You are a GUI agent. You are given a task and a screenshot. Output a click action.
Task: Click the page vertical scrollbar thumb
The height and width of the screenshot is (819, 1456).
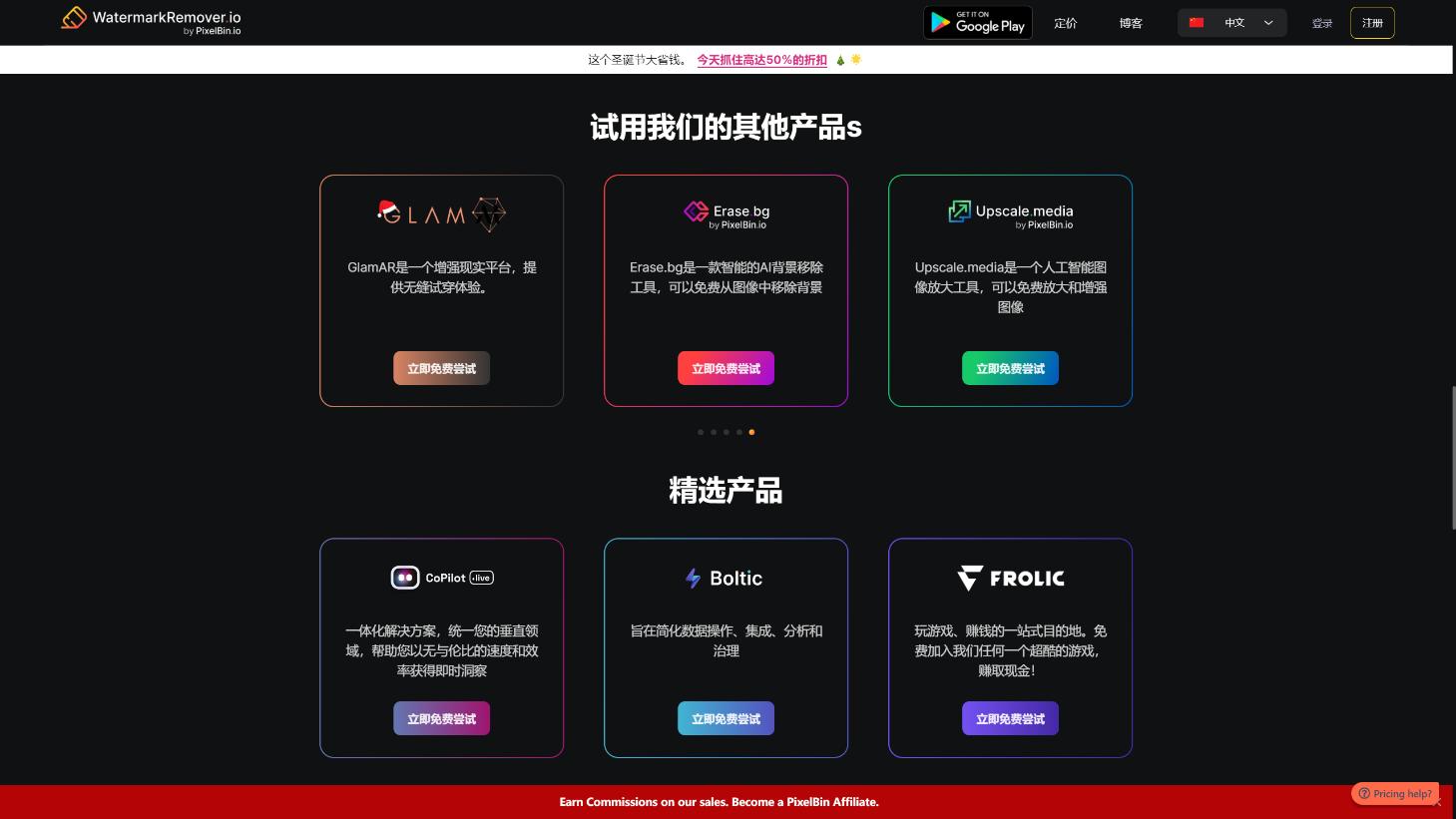(1452, 458)
